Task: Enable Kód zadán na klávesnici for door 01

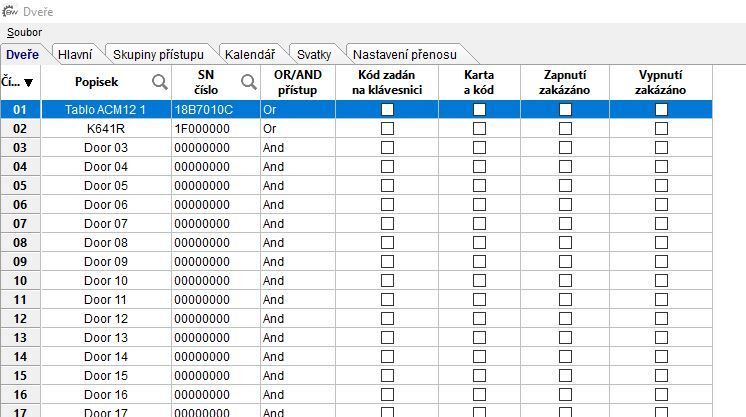Action: point(387,109)
